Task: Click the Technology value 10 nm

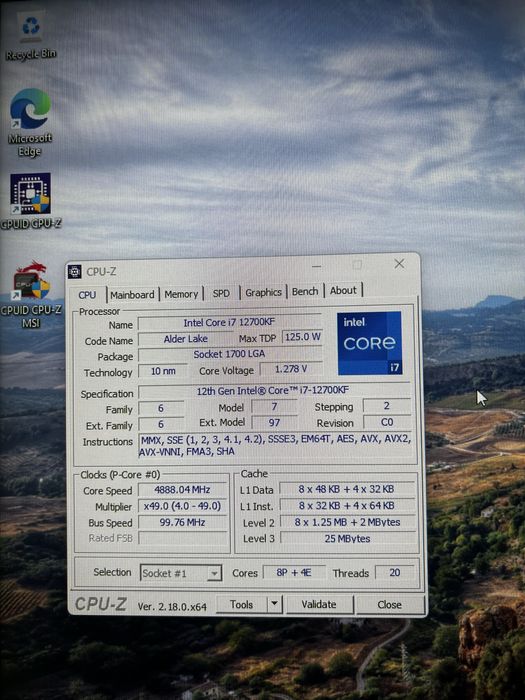Action: pyautogui.click(x=162, y=371)
